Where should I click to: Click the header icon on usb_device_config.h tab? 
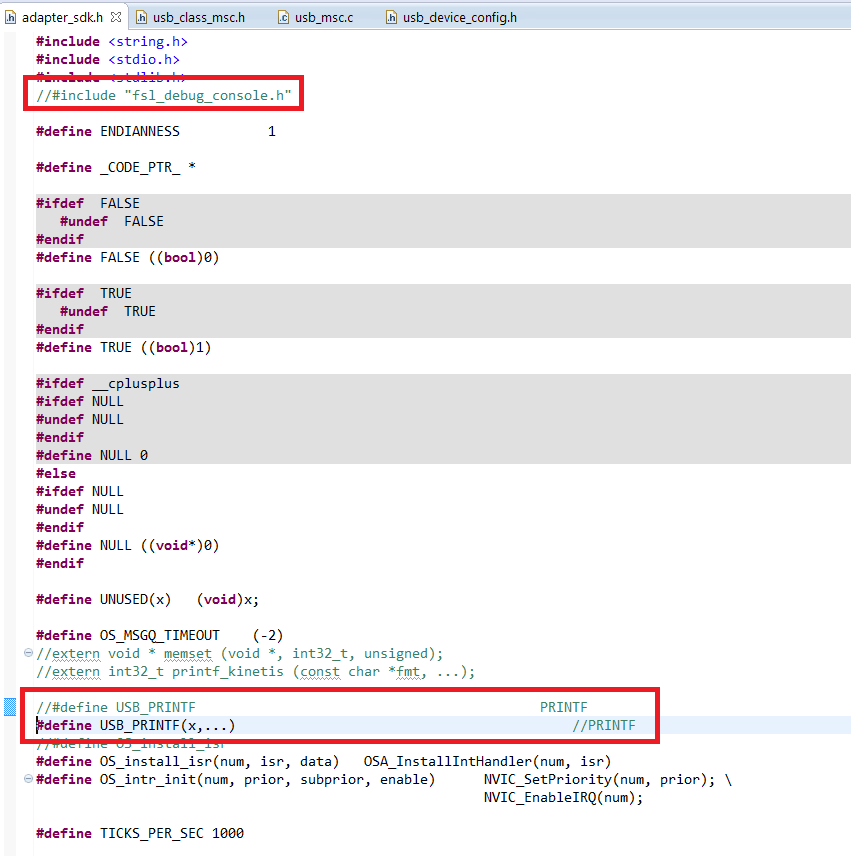tap(391, 17)
